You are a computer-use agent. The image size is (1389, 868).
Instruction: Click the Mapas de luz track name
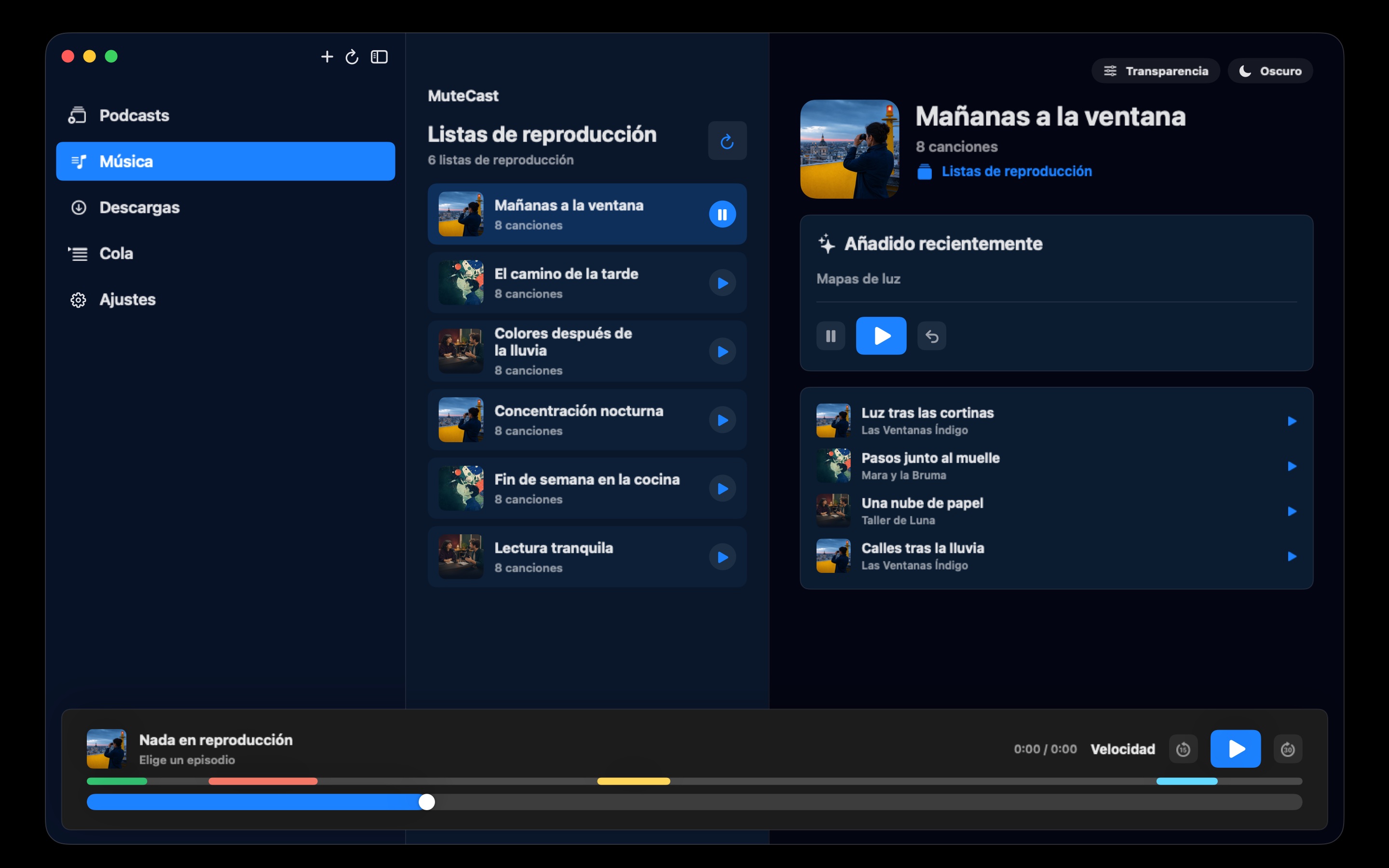(x=858, y=279)
